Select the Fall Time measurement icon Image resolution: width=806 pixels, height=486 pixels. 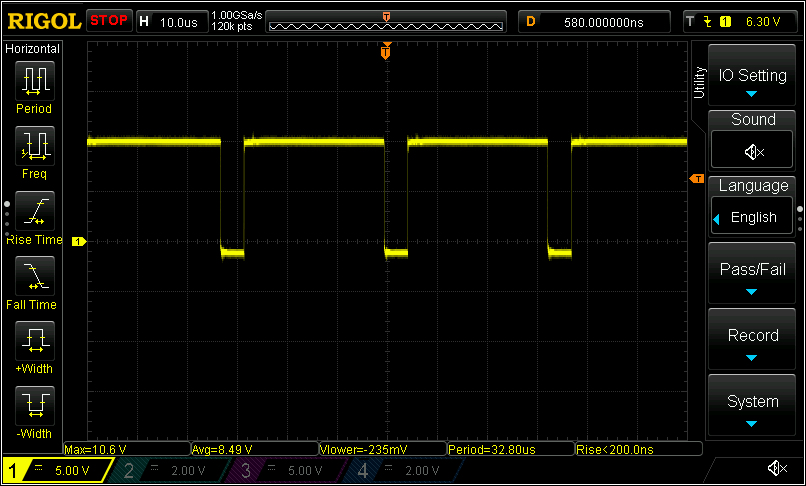(34, 275)
